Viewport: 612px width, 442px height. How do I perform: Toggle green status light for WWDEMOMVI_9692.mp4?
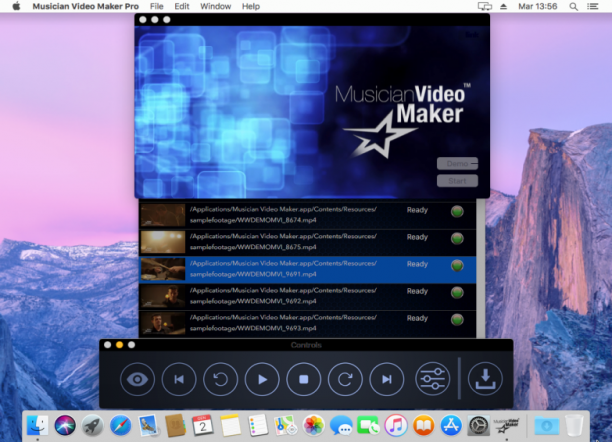457,292
